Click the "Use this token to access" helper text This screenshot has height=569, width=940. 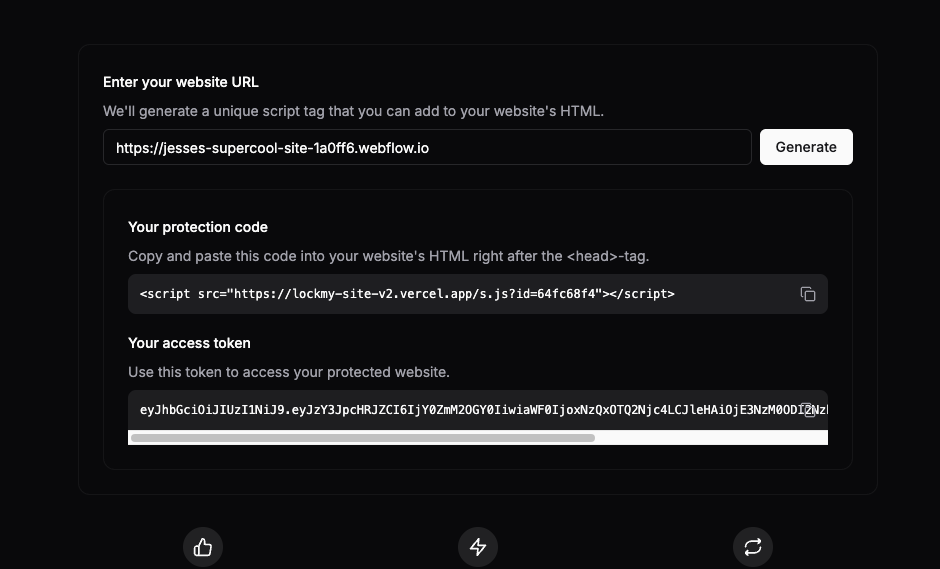tap(289, 372)
